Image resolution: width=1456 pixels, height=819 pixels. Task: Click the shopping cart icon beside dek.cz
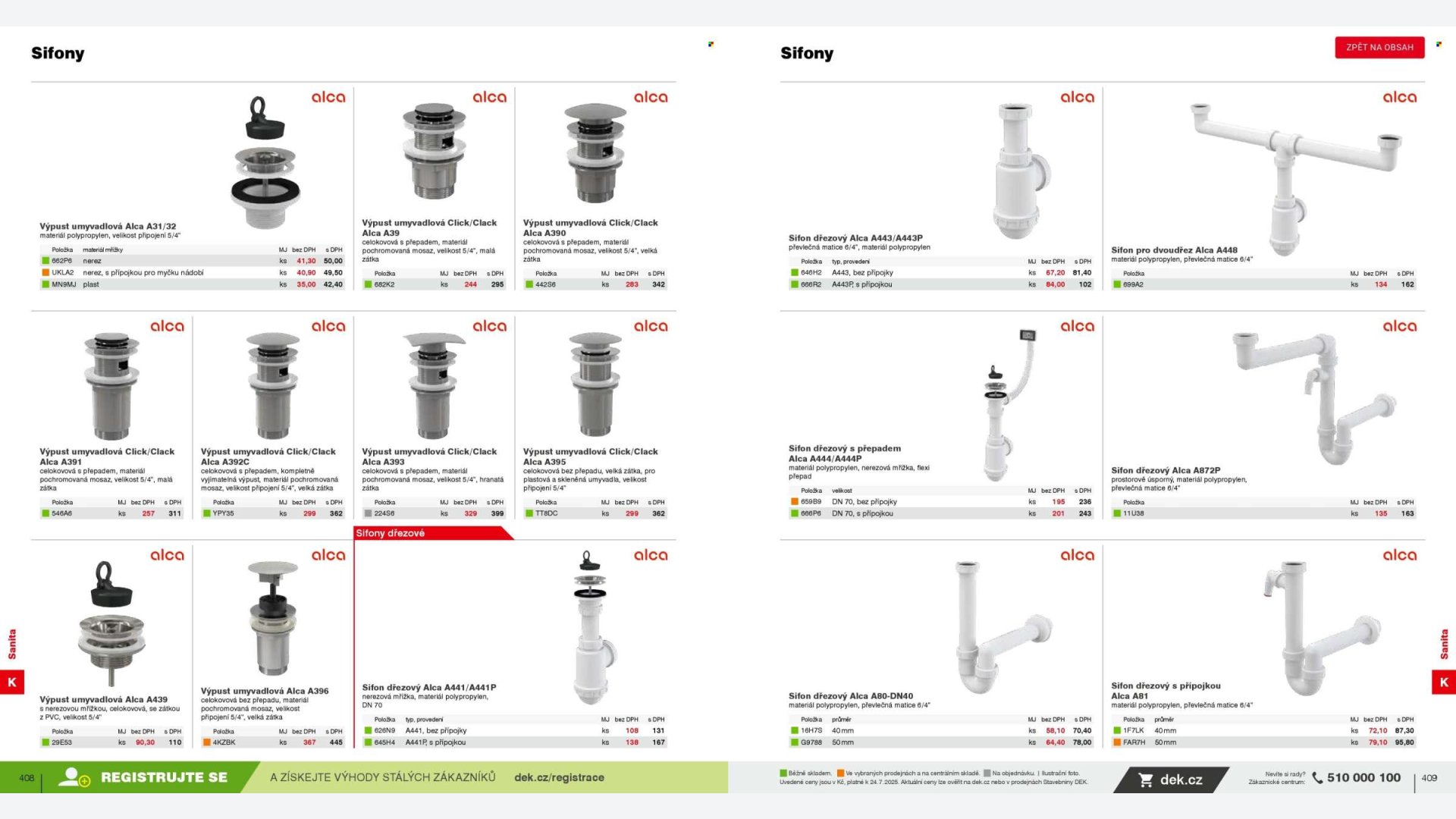(x=1145, y=780)
